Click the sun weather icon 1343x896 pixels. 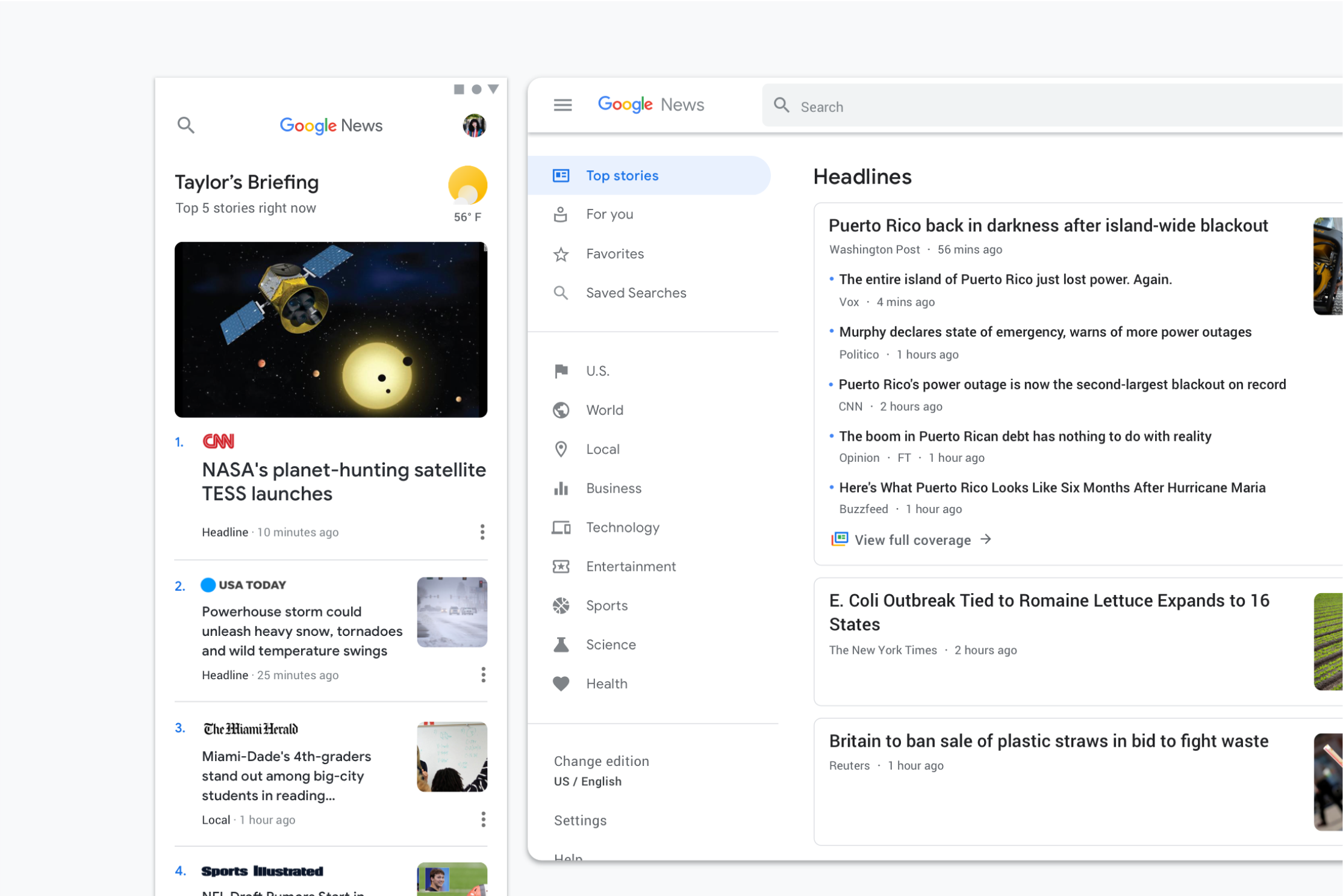(x=467, y=185)
